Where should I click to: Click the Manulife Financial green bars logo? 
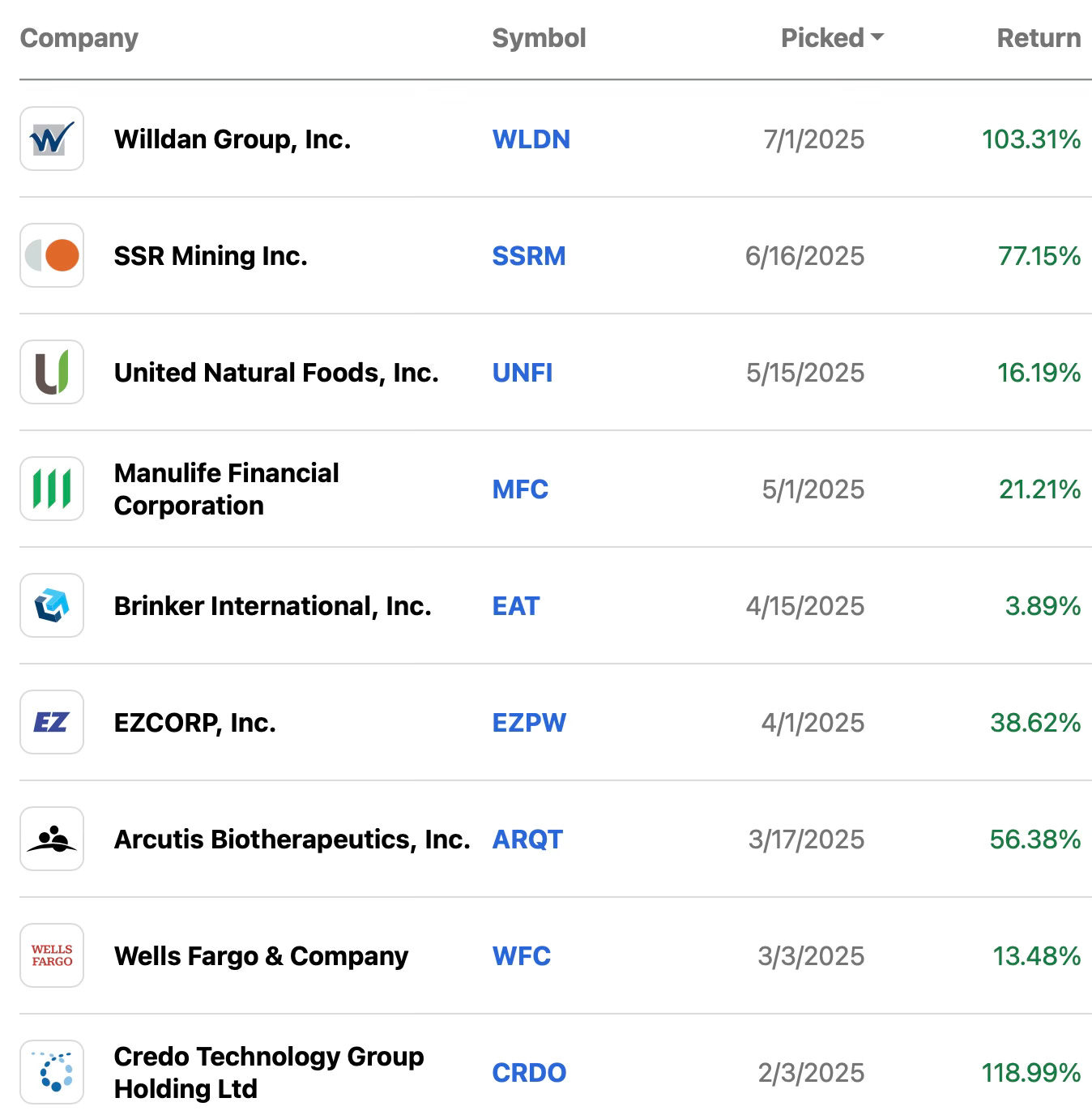coord(51,489)
